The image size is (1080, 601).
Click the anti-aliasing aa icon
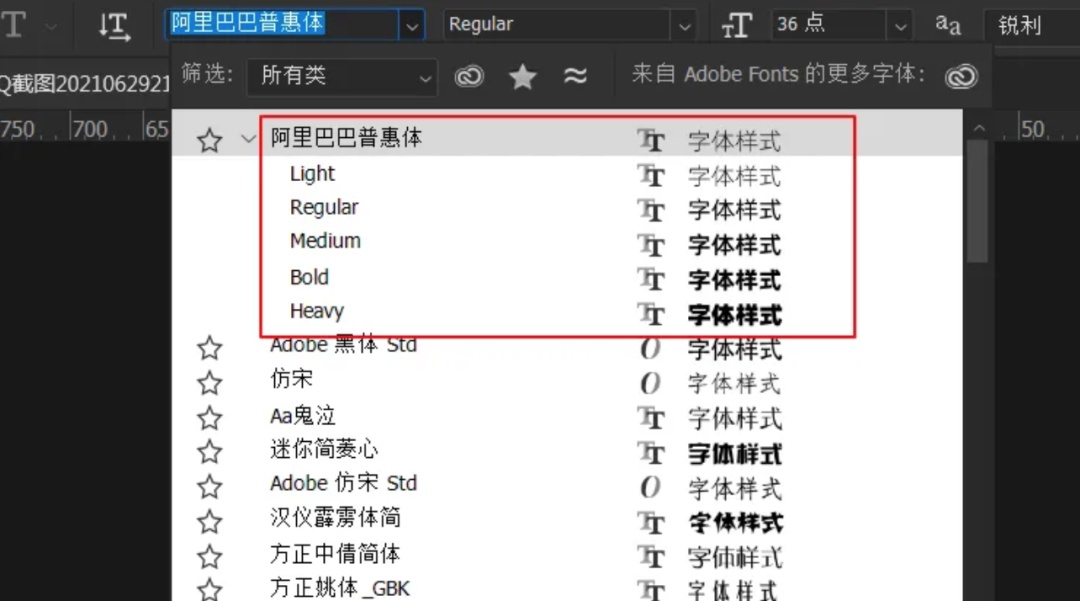(947, 25)
